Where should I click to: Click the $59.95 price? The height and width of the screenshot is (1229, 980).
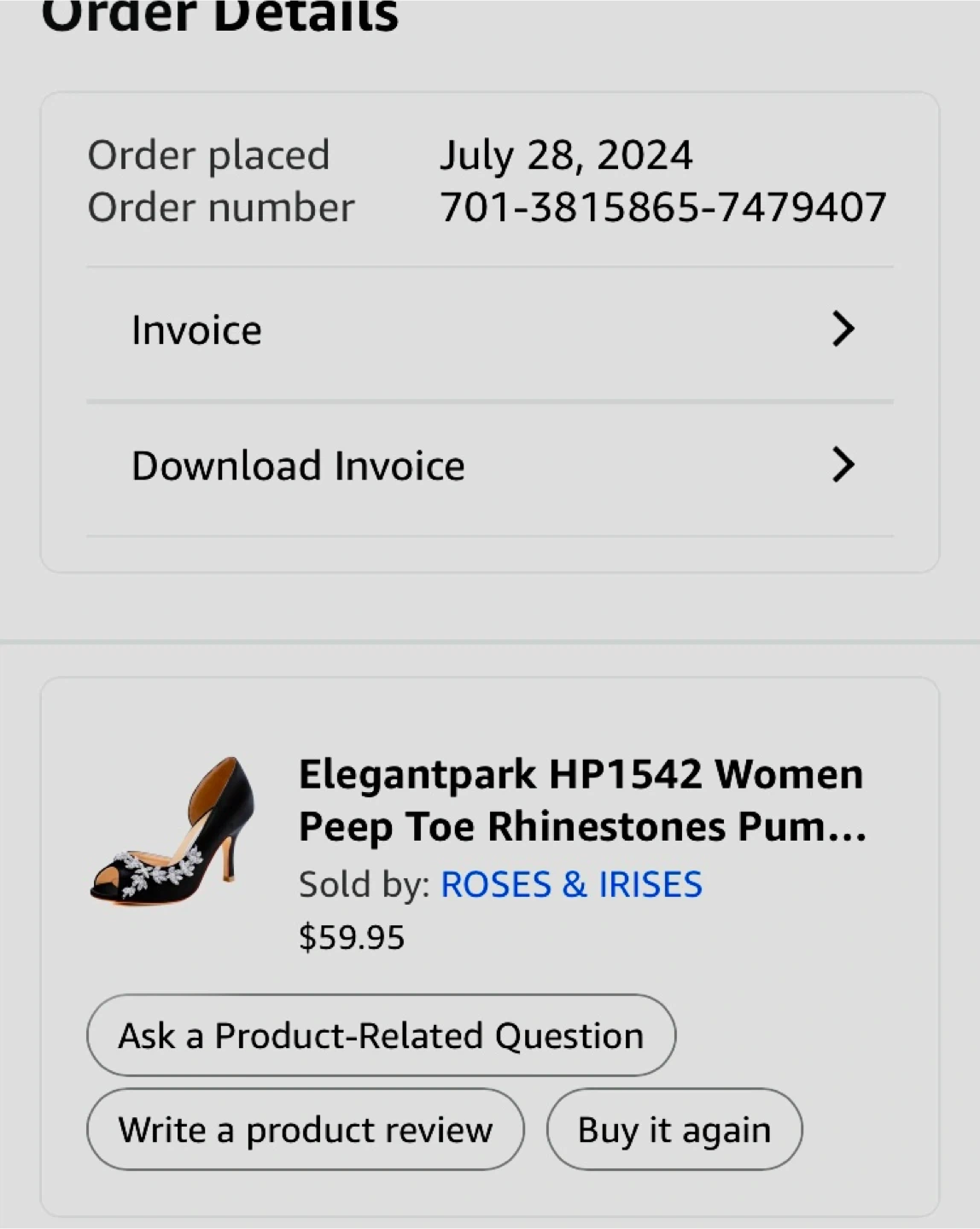point(352,937)
